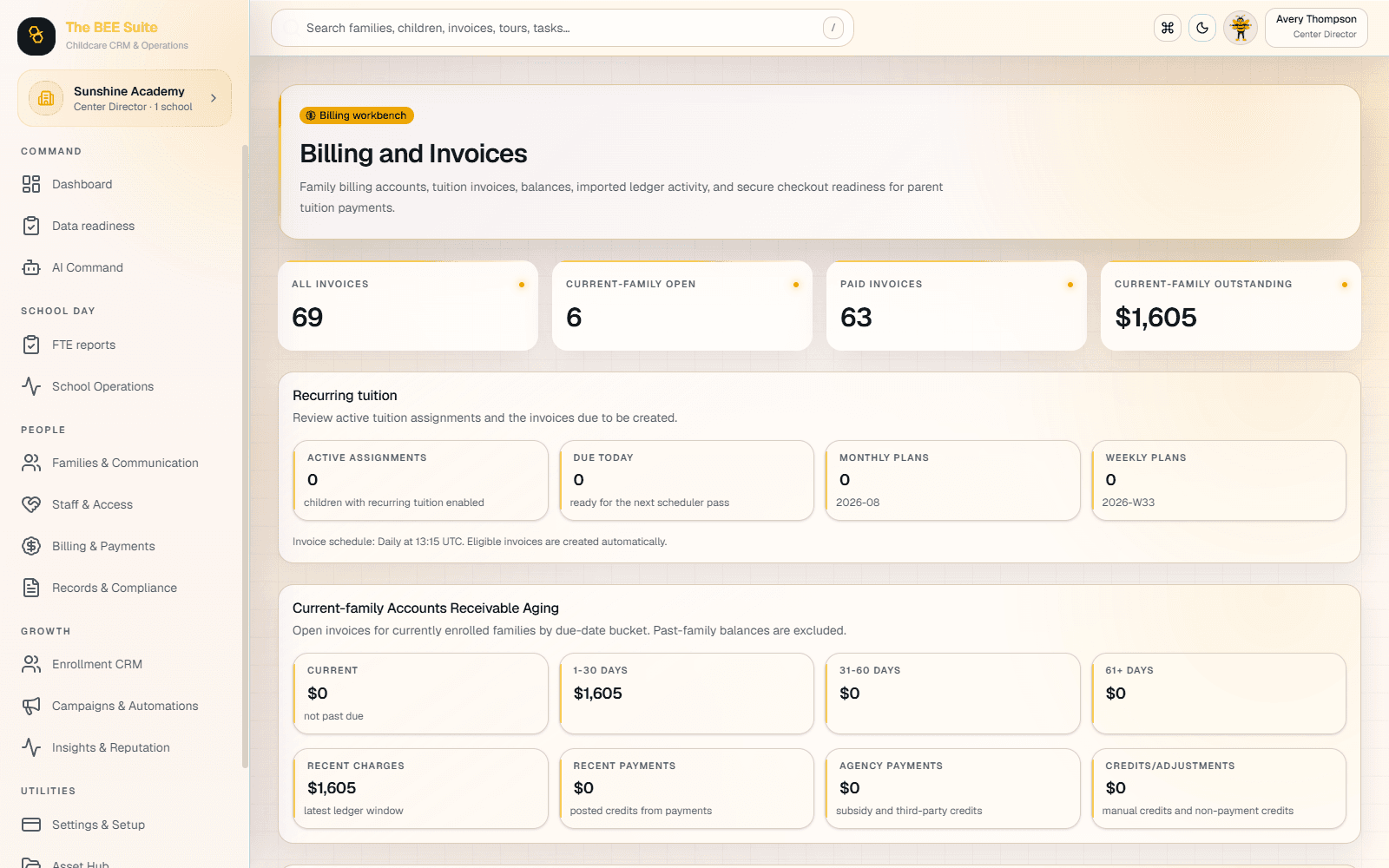Click the Weekly Plans tile
This screenshot has height=868, width=1389.
[x=1219, y=480]
